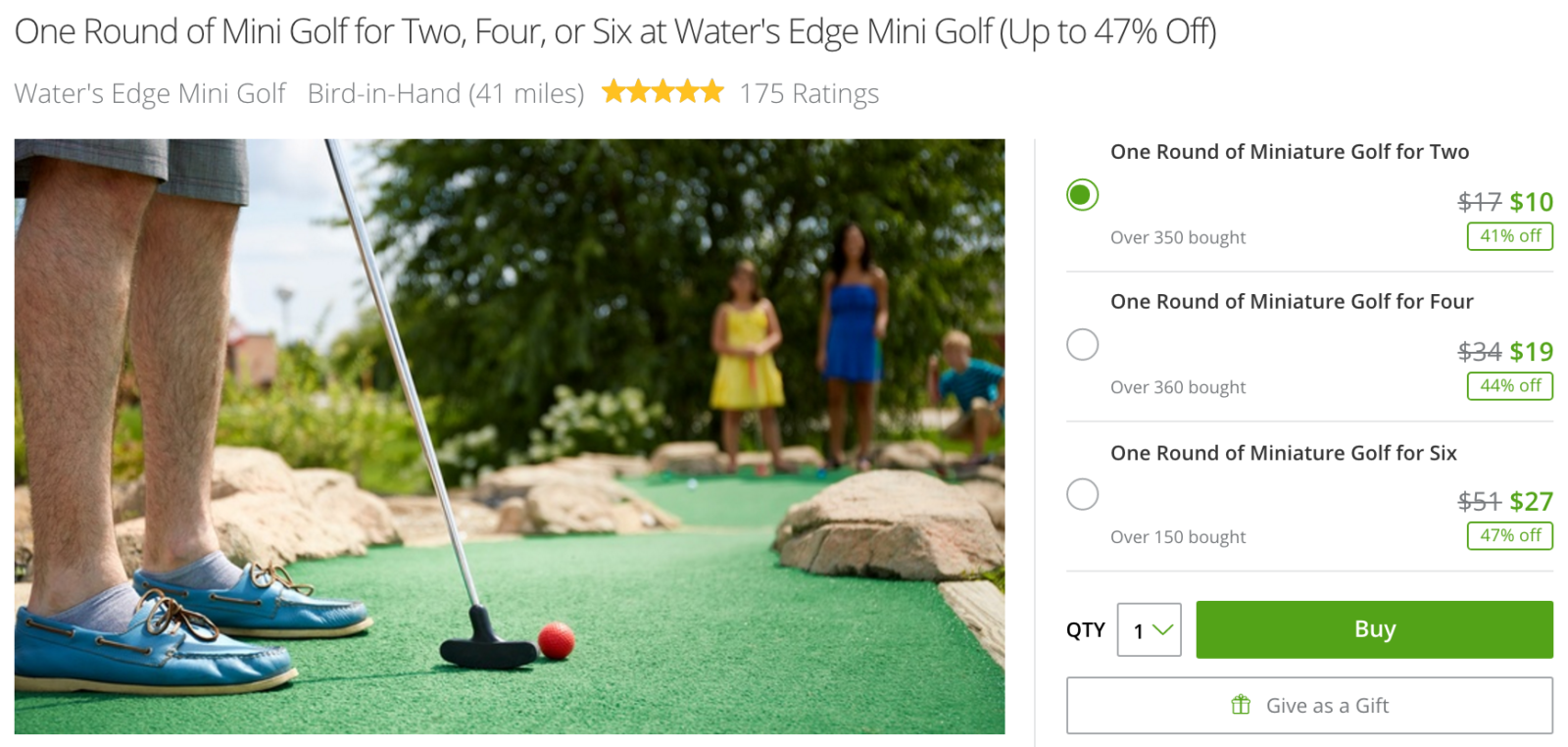Click the $19 price for four

click(x=1531, y=352)
